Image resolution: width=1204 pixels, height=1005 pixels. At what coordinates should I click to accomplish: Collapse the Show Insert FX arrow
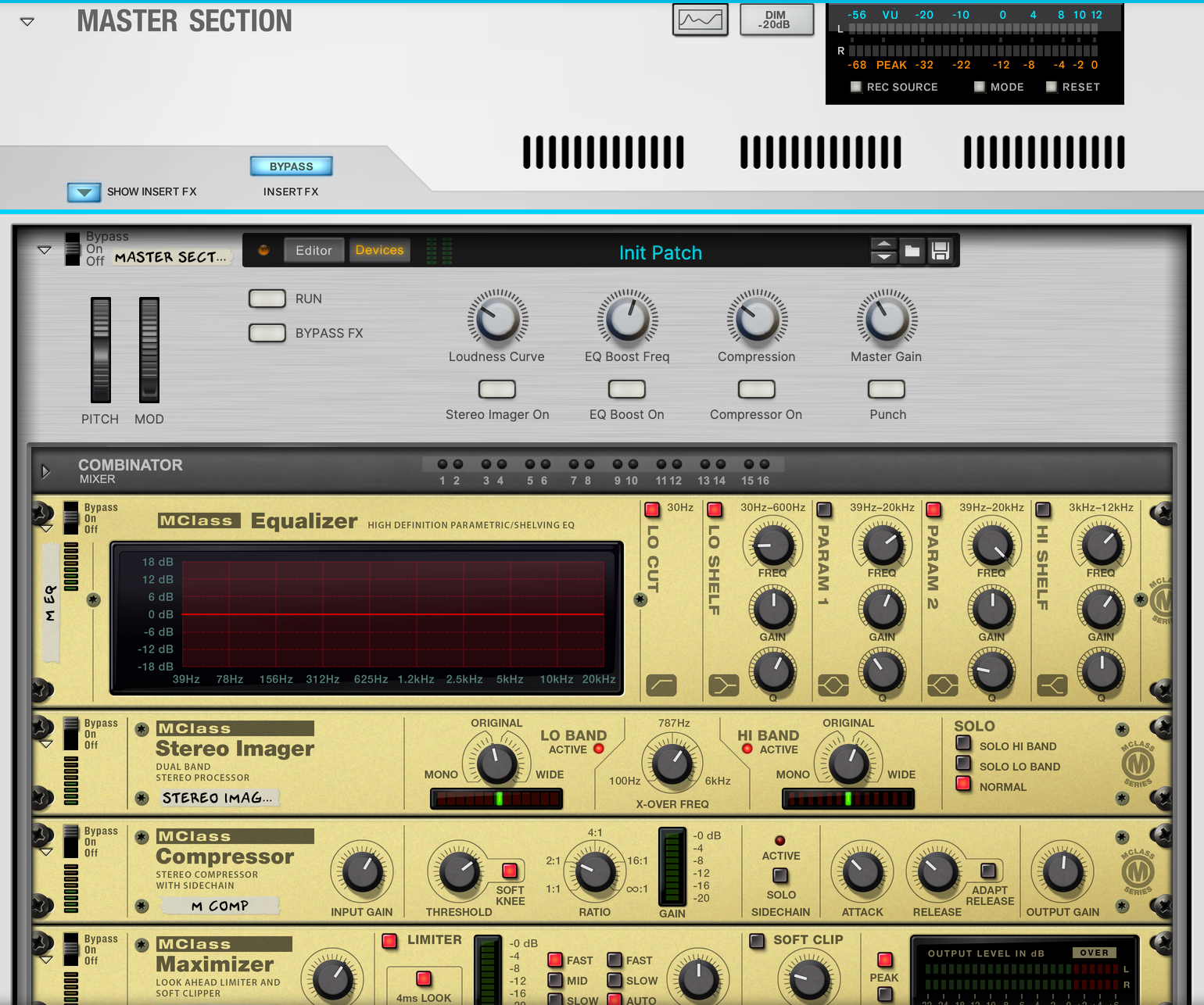pos(84,192)
